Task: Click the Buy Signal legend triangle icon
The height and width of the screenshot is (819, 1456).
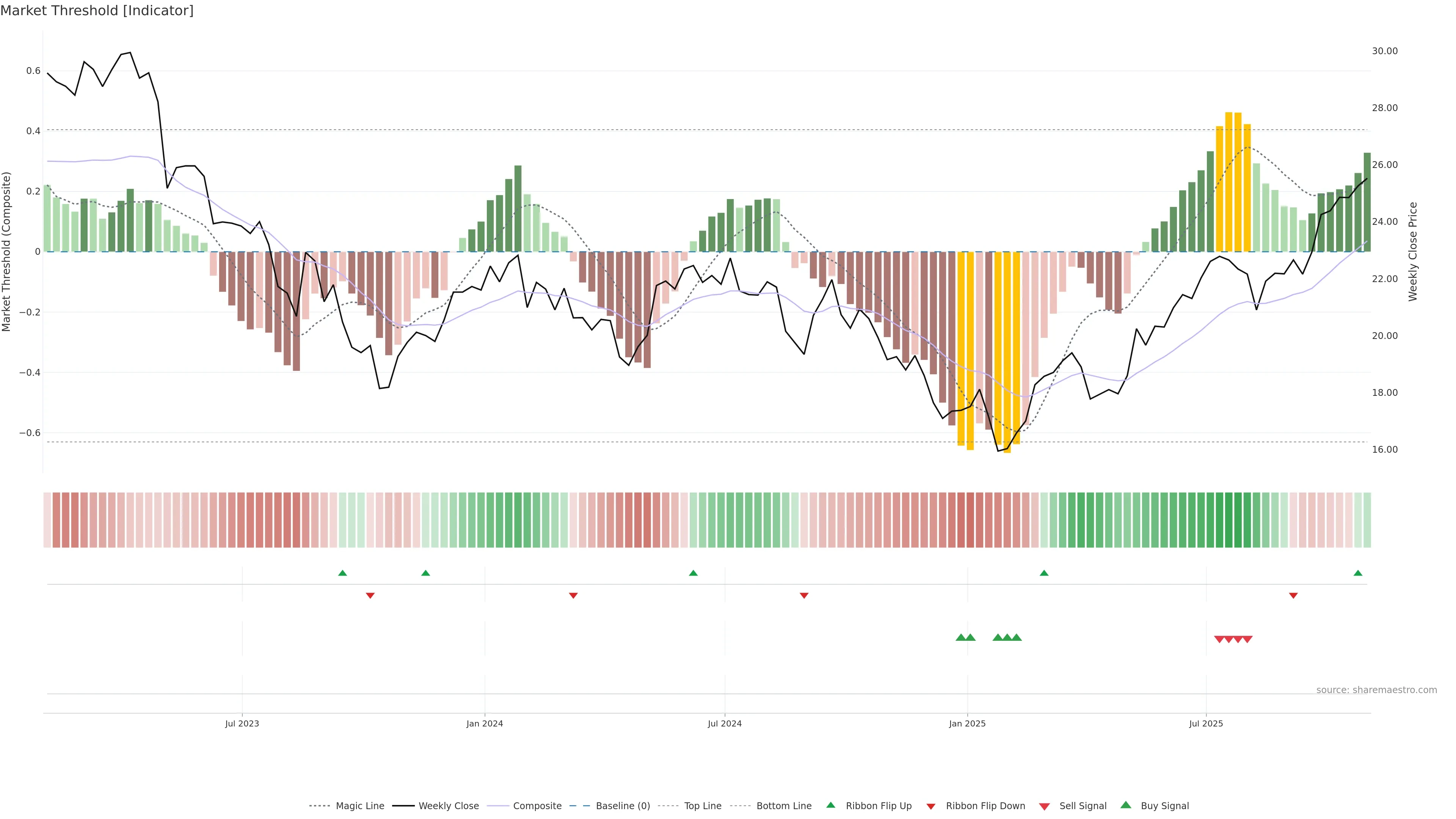Action: (x=1125, y=805)
